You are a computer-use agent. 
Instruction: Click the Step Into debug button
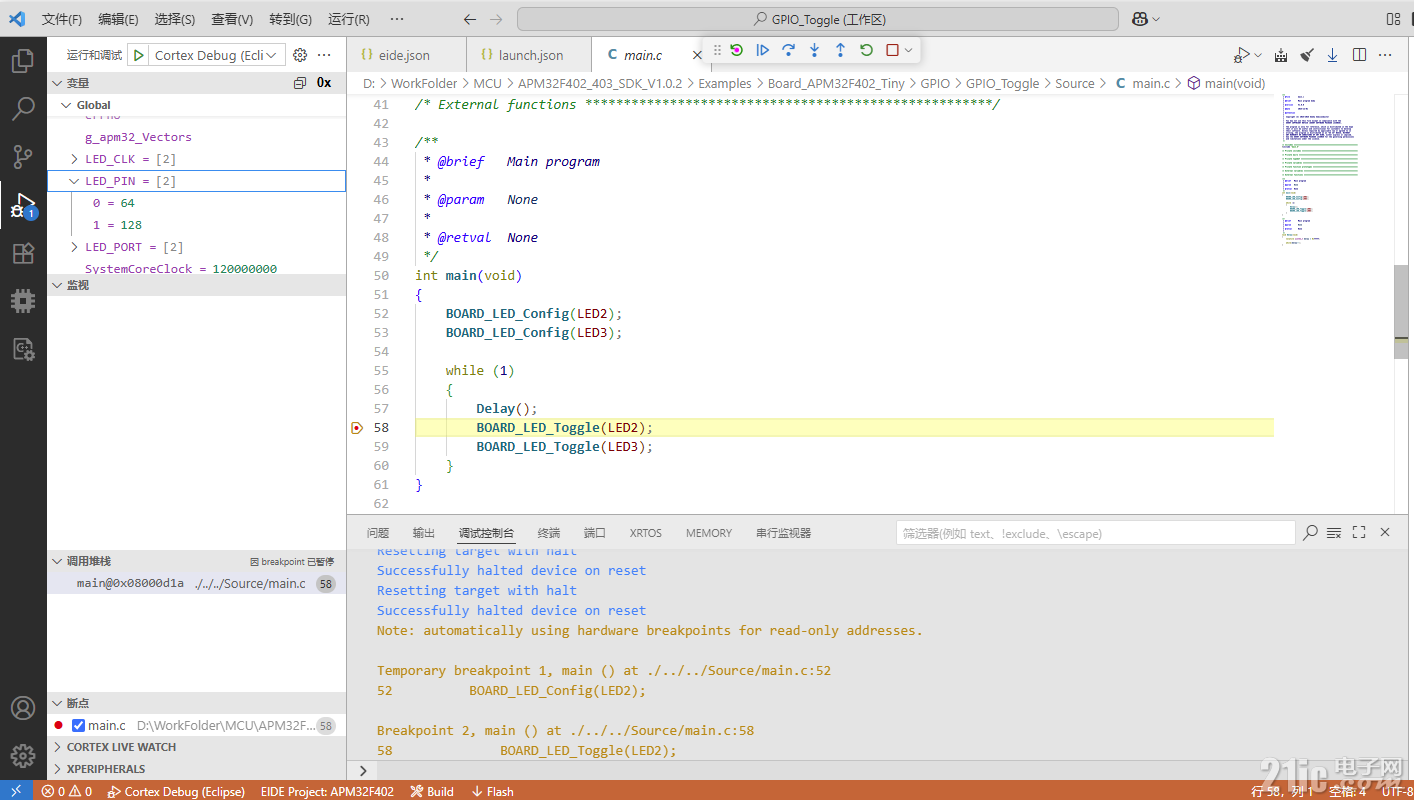[x=814, y=50]
